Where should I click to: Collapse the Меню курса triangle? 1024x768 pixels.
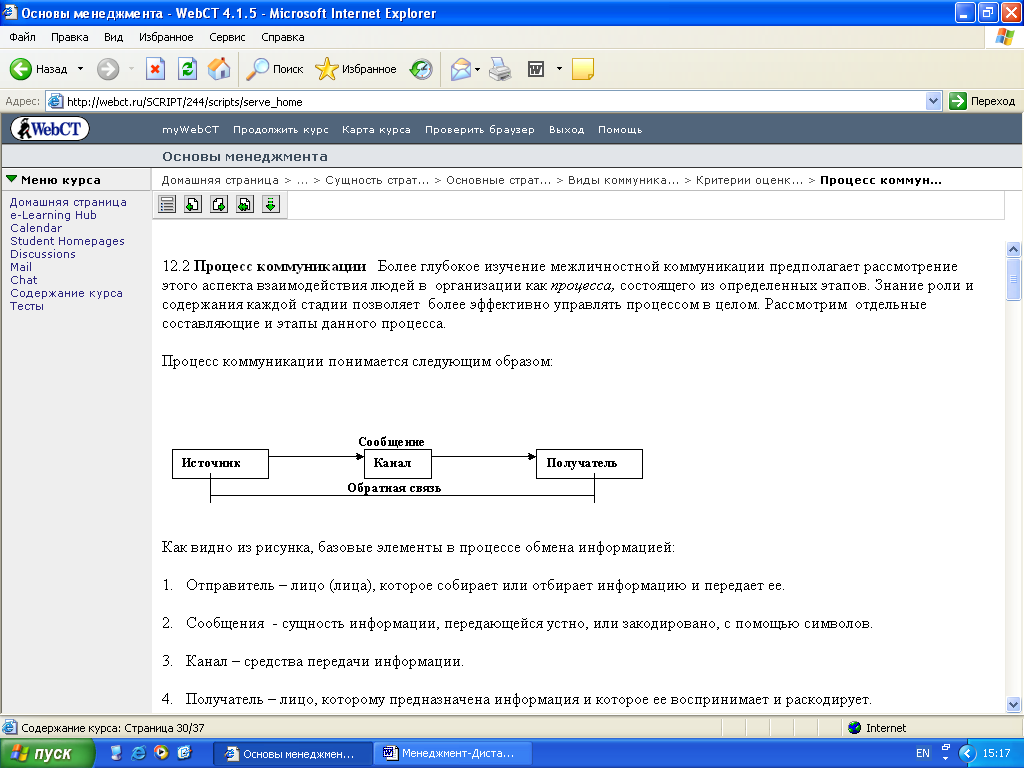click(x=11, y=179)
